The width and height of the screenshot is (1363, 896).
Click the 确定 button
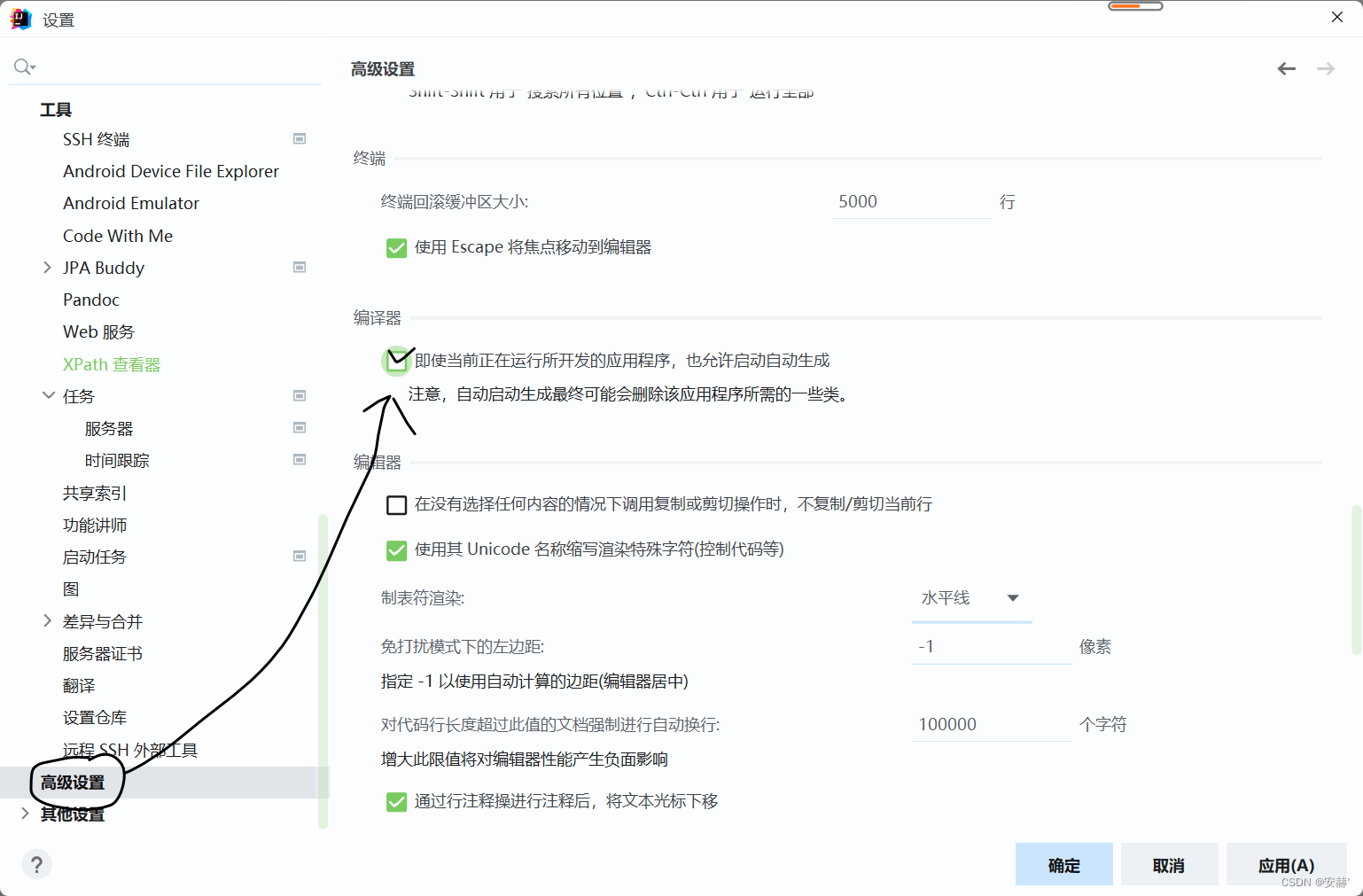tap(1063, 864)
